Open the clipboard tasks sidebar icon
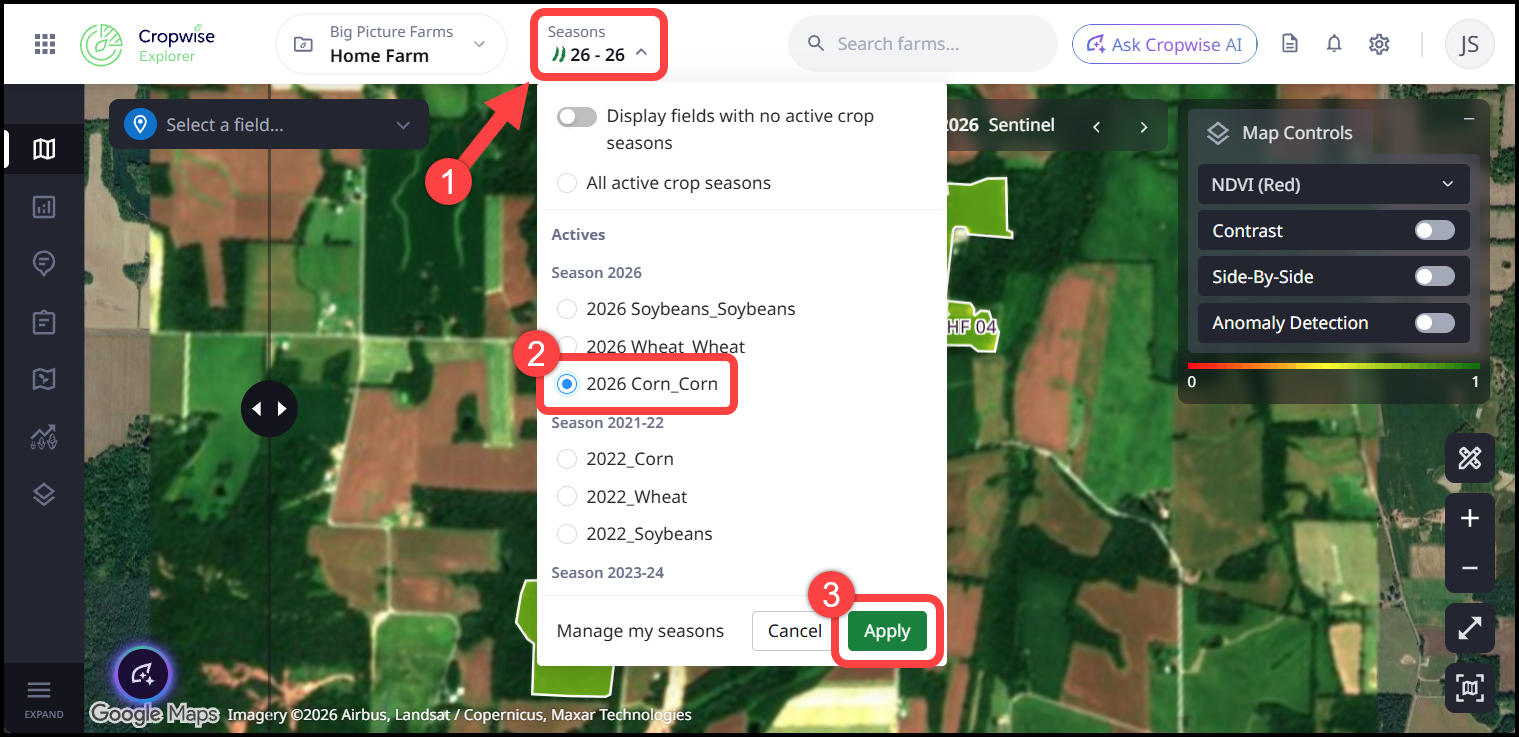 (x=43, y=322)
